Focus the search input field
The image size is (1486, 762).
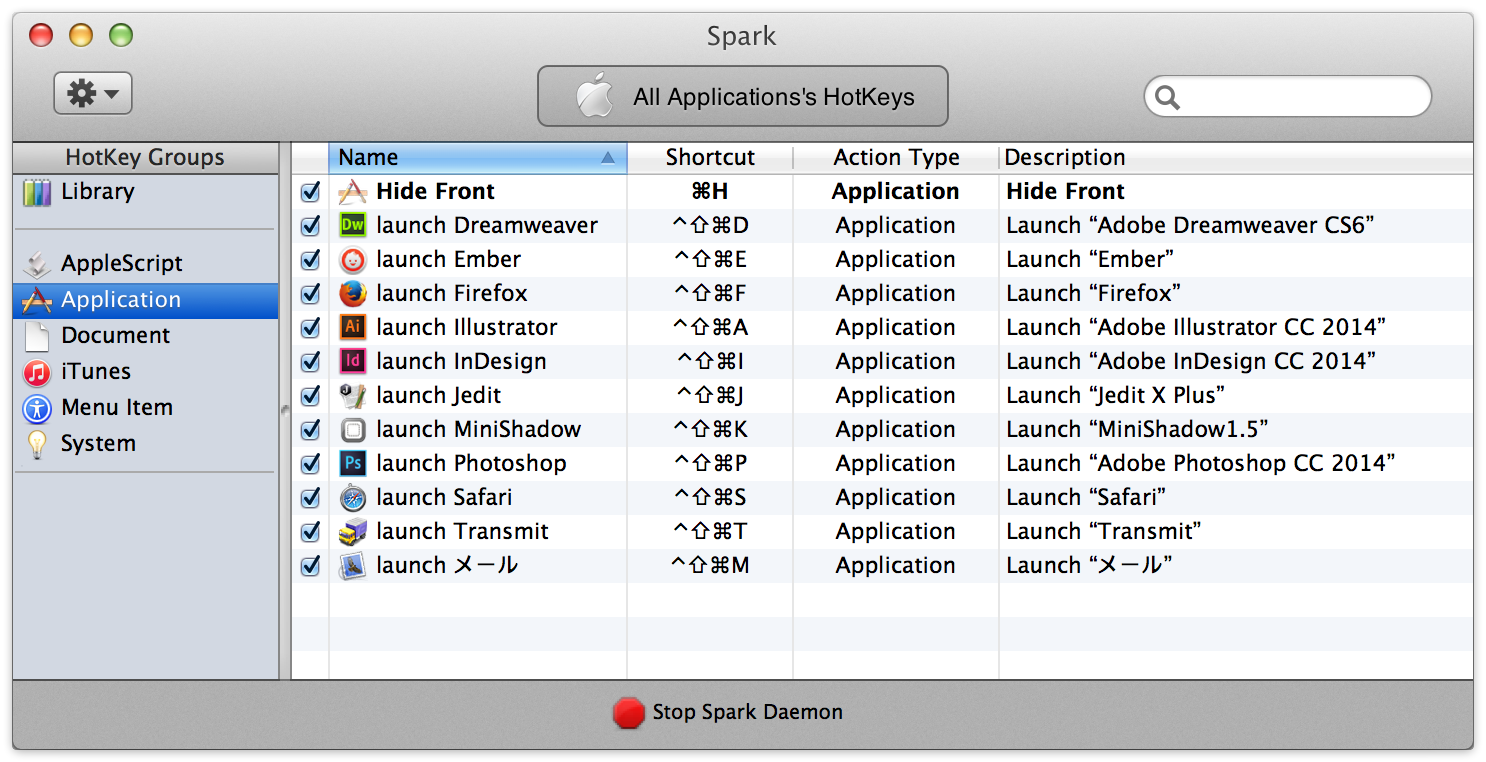pos(1288,97)
